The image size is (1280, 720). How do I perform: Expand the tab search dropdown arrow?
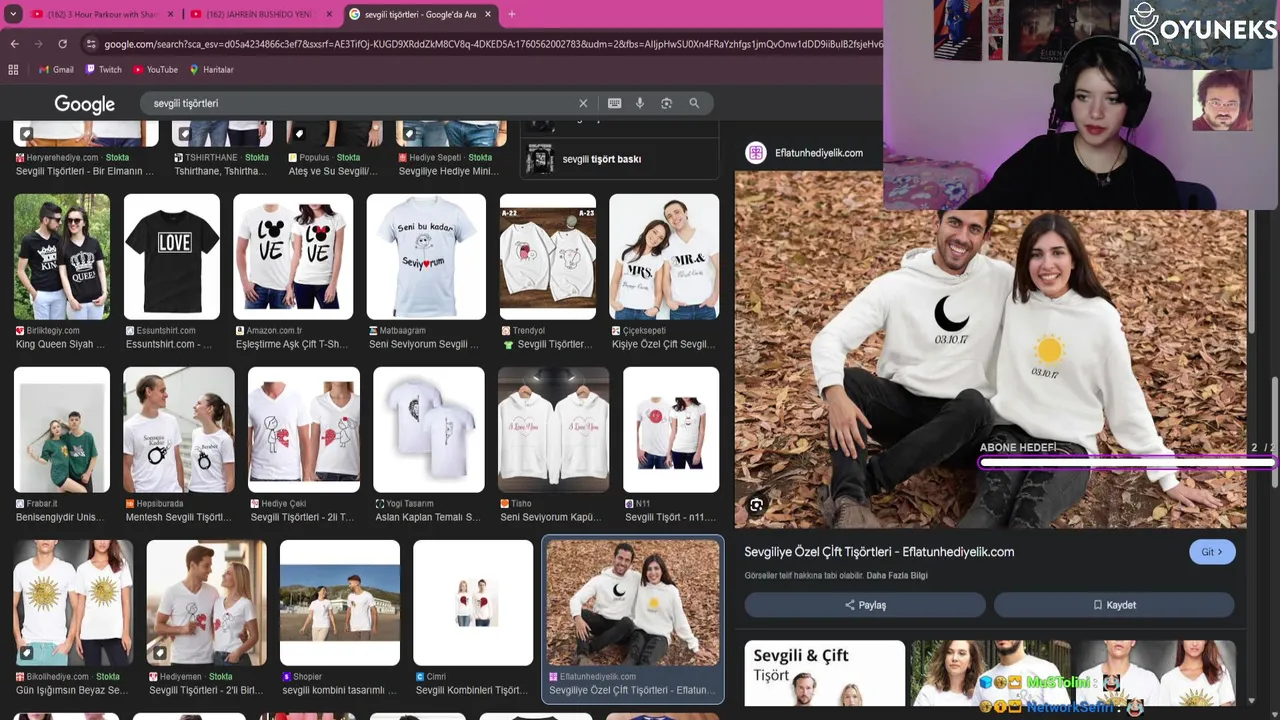[13, 14]
